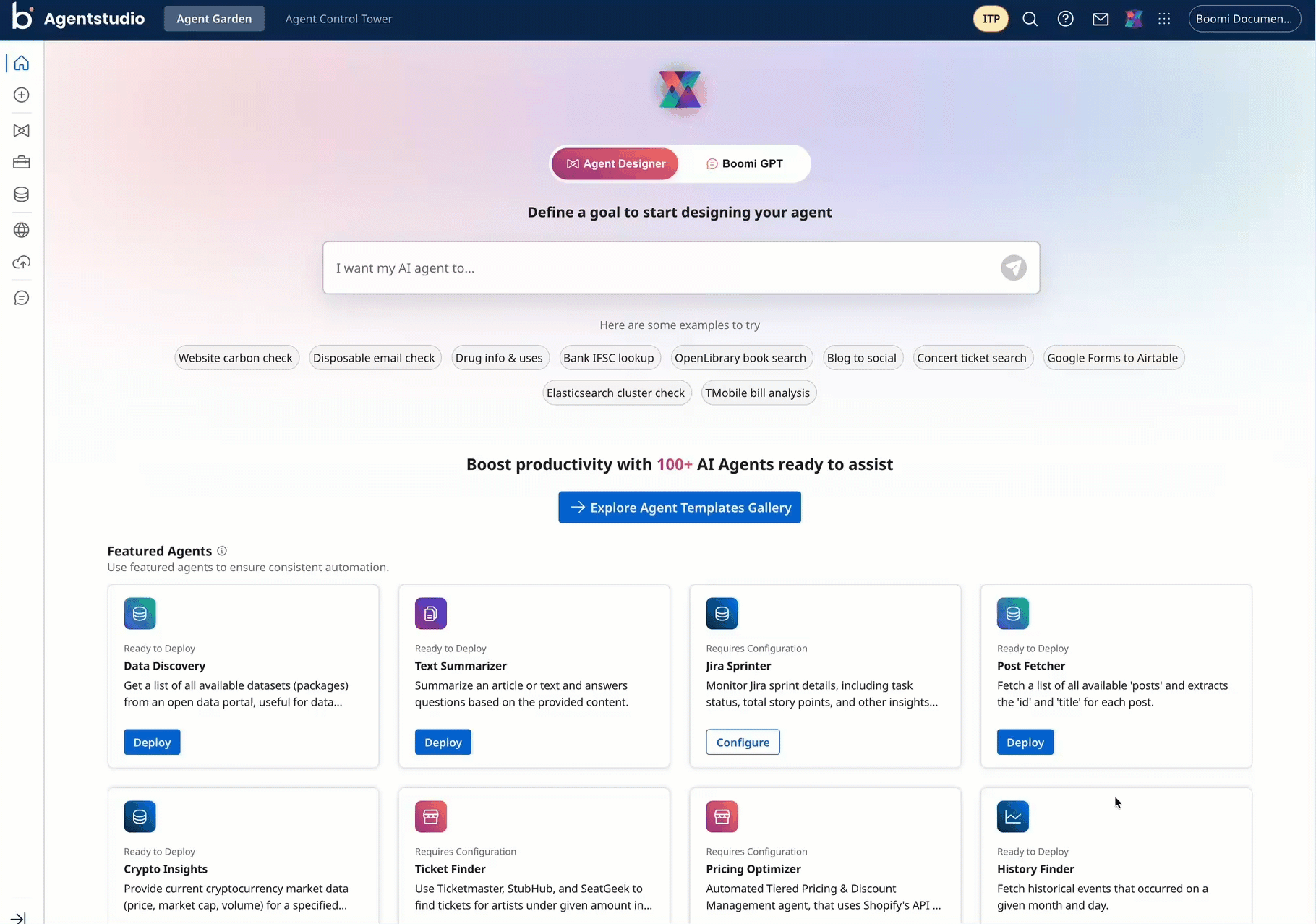Image resolution: width=1316 pixels, height=924 pixels.
Task: Deploy the Data Discovery agent
Action: (x=152, y=743)
